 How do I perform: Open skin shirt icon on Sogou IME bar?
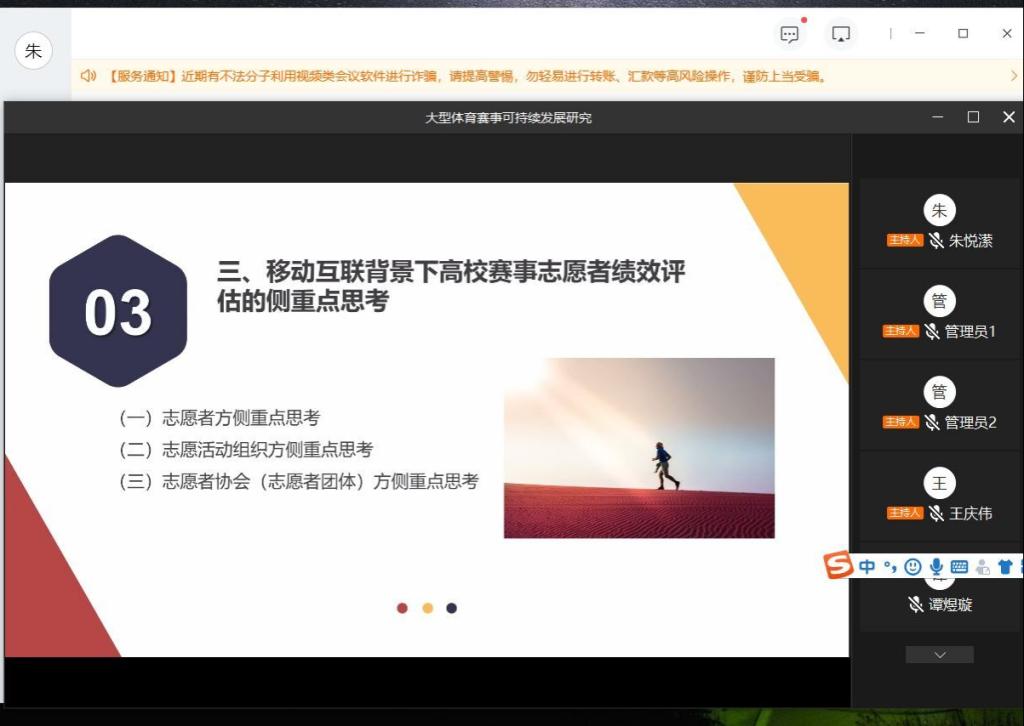point(1006,567)
